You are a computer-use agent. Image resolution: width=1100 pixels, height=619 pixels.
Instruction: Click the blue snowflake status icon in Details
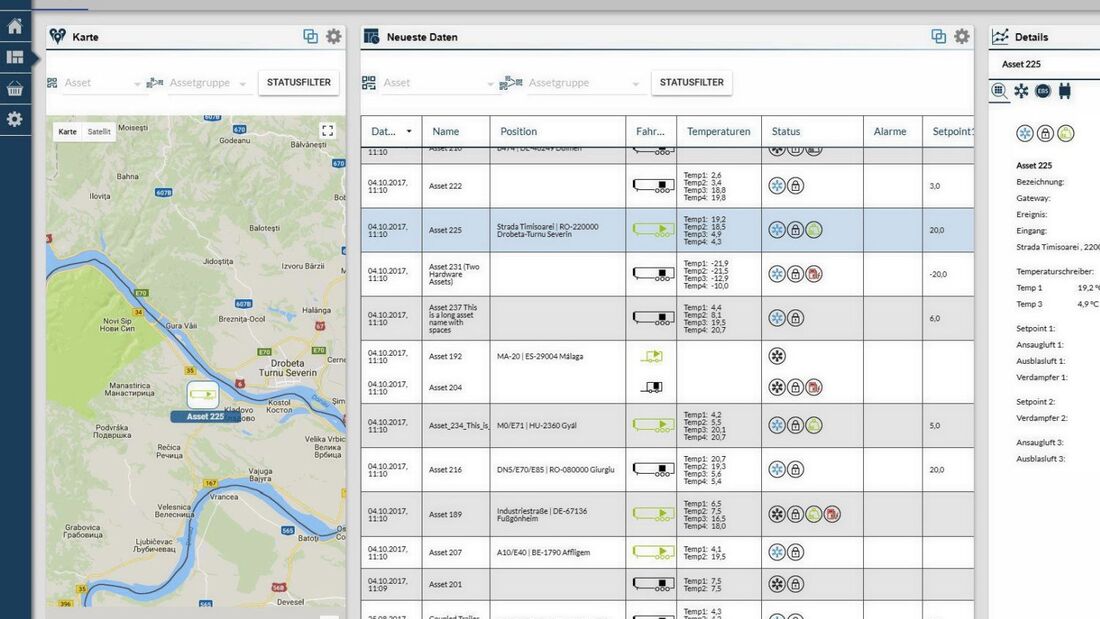click(1025, 133)
